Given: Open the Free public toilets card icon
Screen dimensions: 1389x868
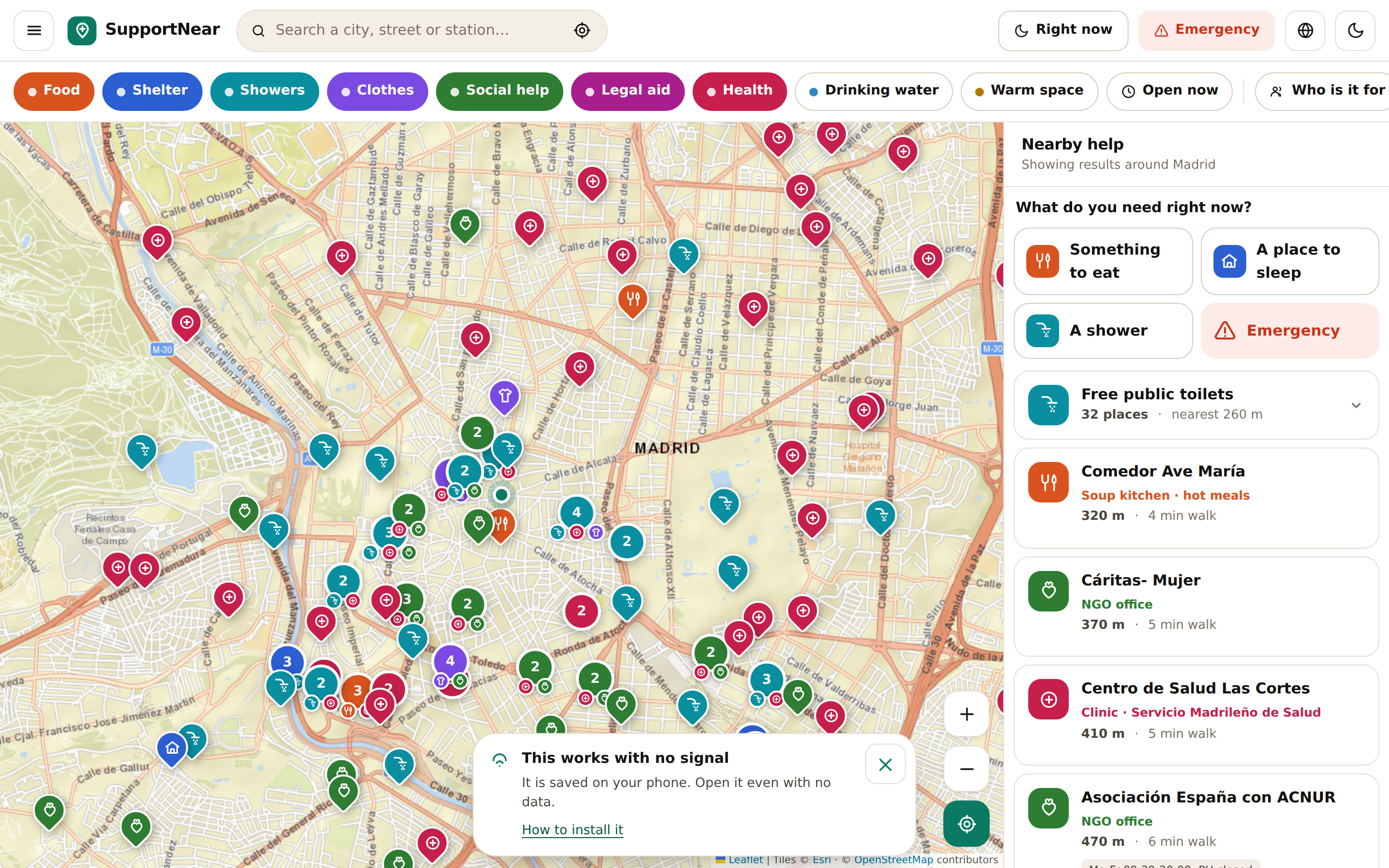Looking at the screenshot, I should click(x=1048, y=405).
